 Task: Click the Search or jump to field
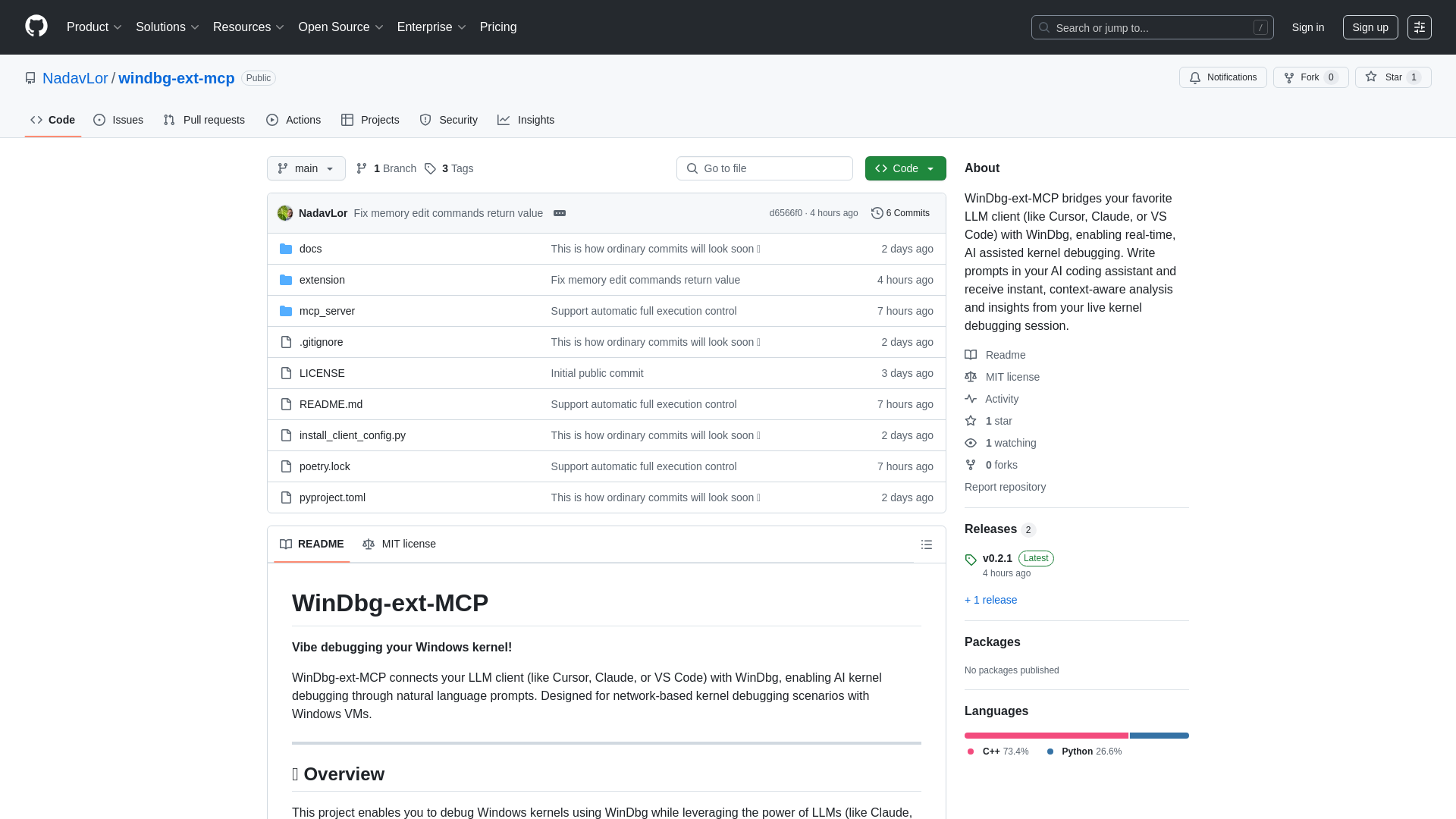[1152, 27]
